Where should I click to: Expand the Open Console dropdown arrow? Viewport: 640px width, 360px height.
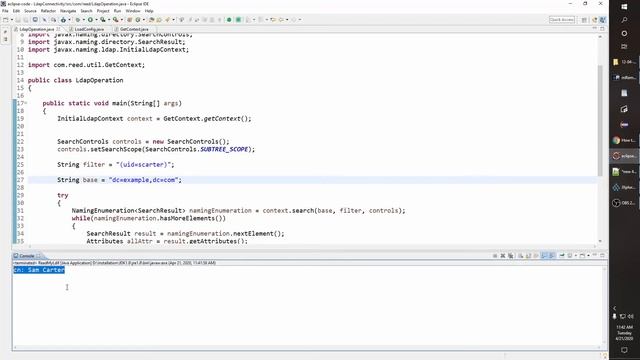tap(588, 256)
